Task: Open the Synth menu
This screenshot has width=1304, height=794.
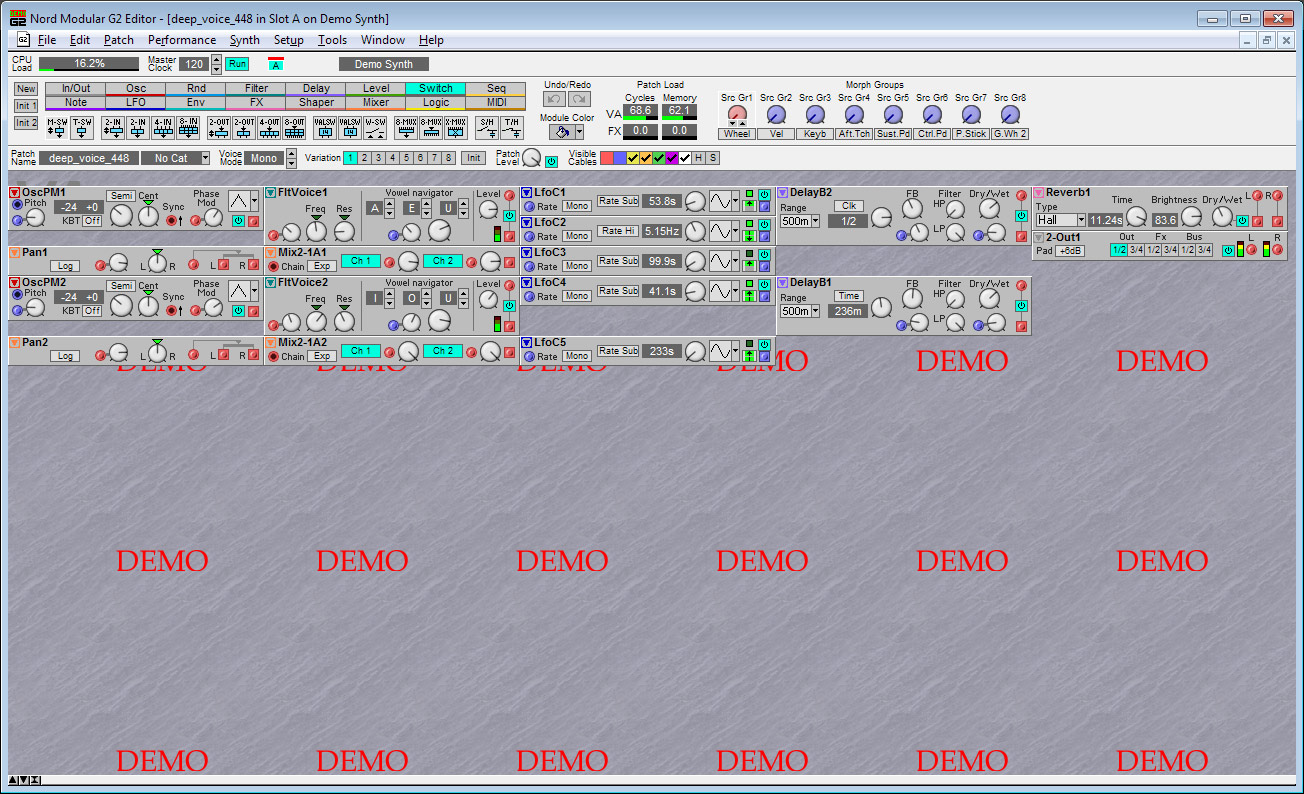Action: click(x=244, y=40)
